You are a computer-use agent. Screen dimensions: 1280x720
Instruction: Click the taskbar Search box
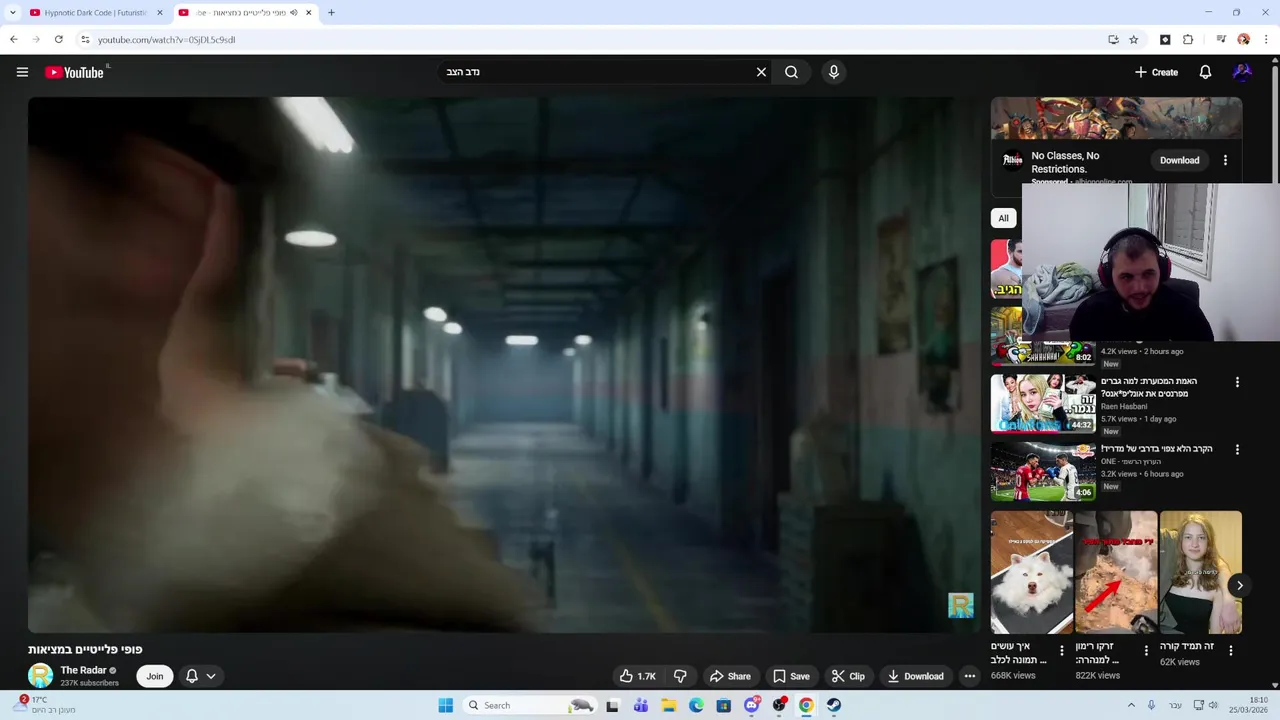click(x=531, y=705)
